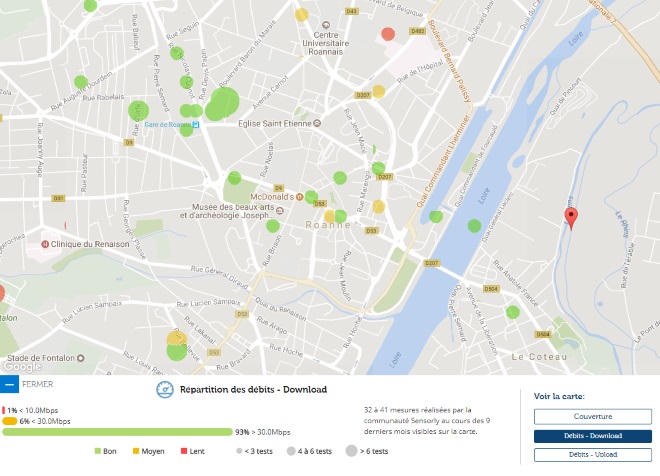The width and height of the screenshot is (660, 476).
Task: Collapse the panel with the blue minus button
Action: tap(9, 384)
